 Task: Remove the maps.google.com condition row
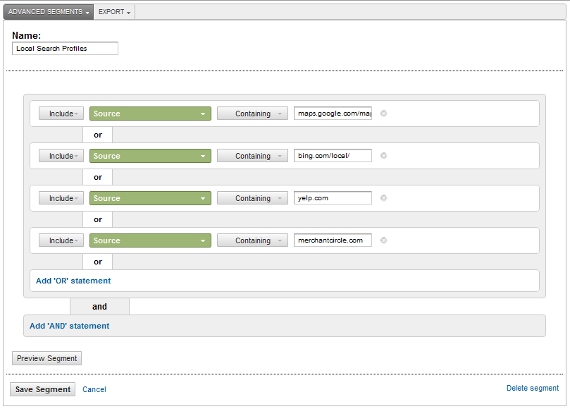click(x=384, y=113)
